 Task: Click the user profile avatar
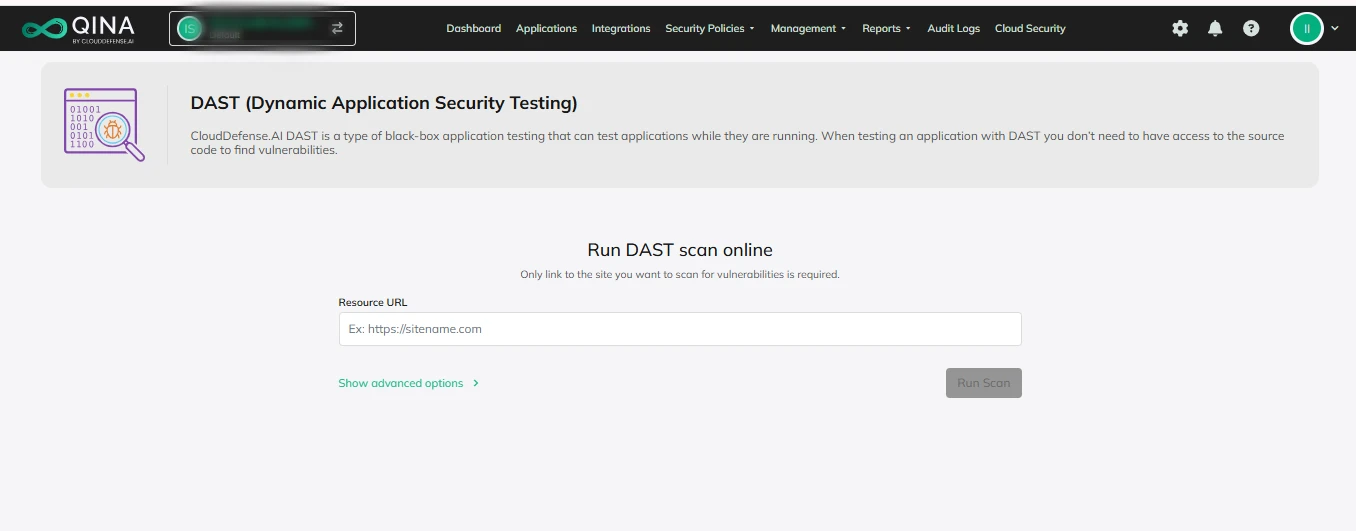point(1306,29)
